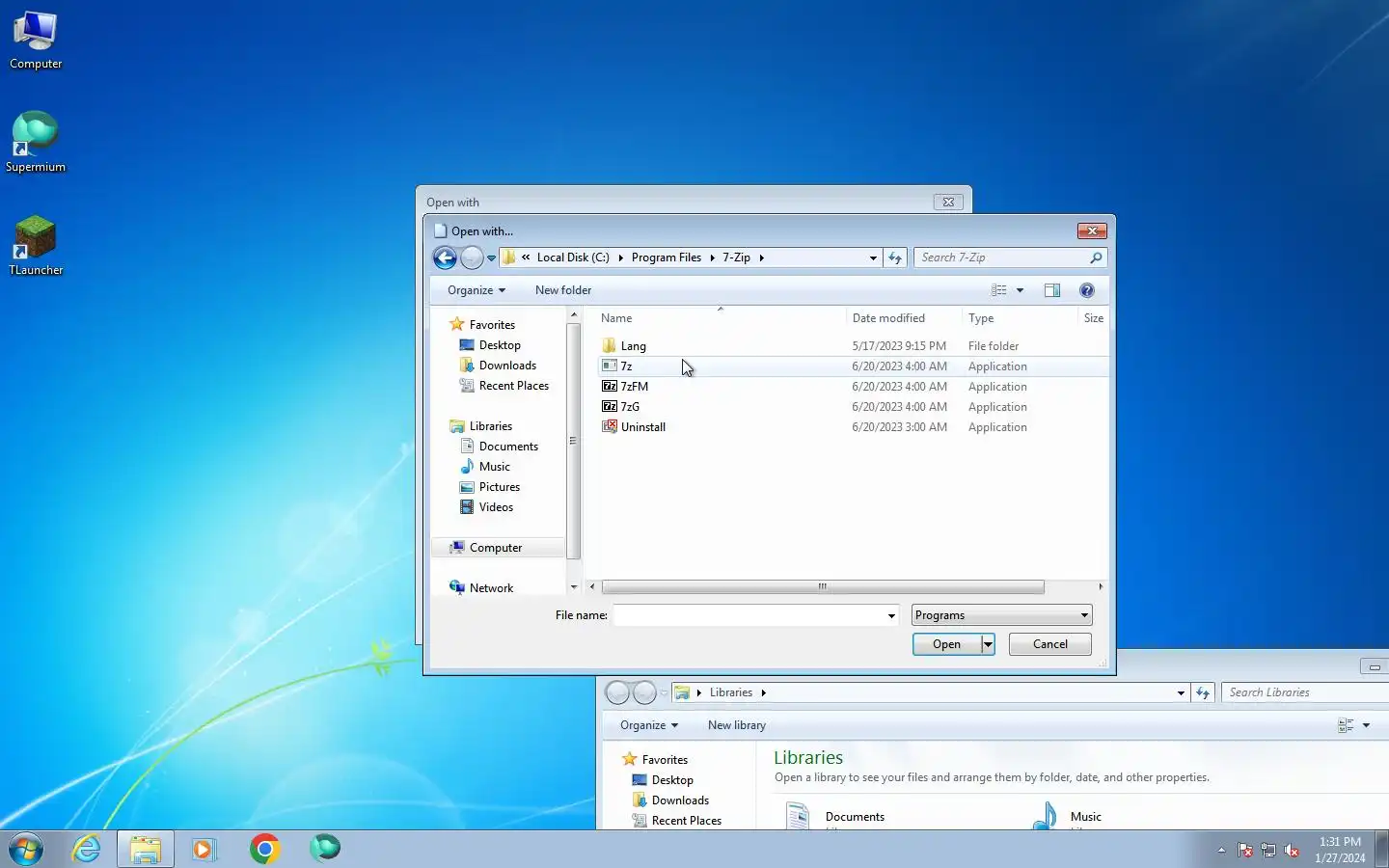Select the Supermium desktop shortcut
Screen dimensions: 1389x868
[x=36, y=143]
